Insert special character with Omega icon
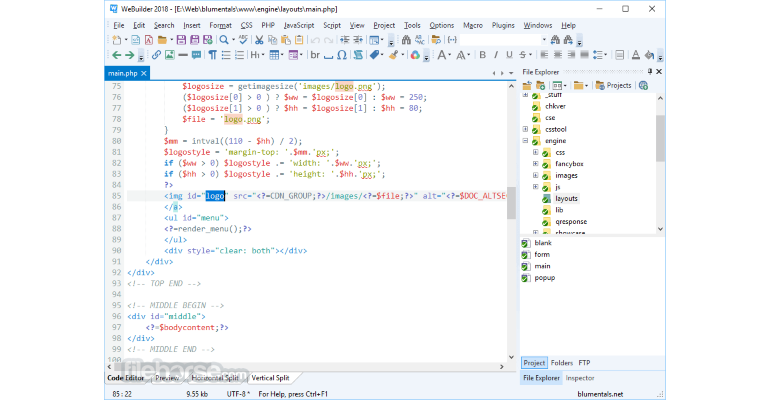Image resolution: width=770 pixels, height=400 pixels. (342, 55)
